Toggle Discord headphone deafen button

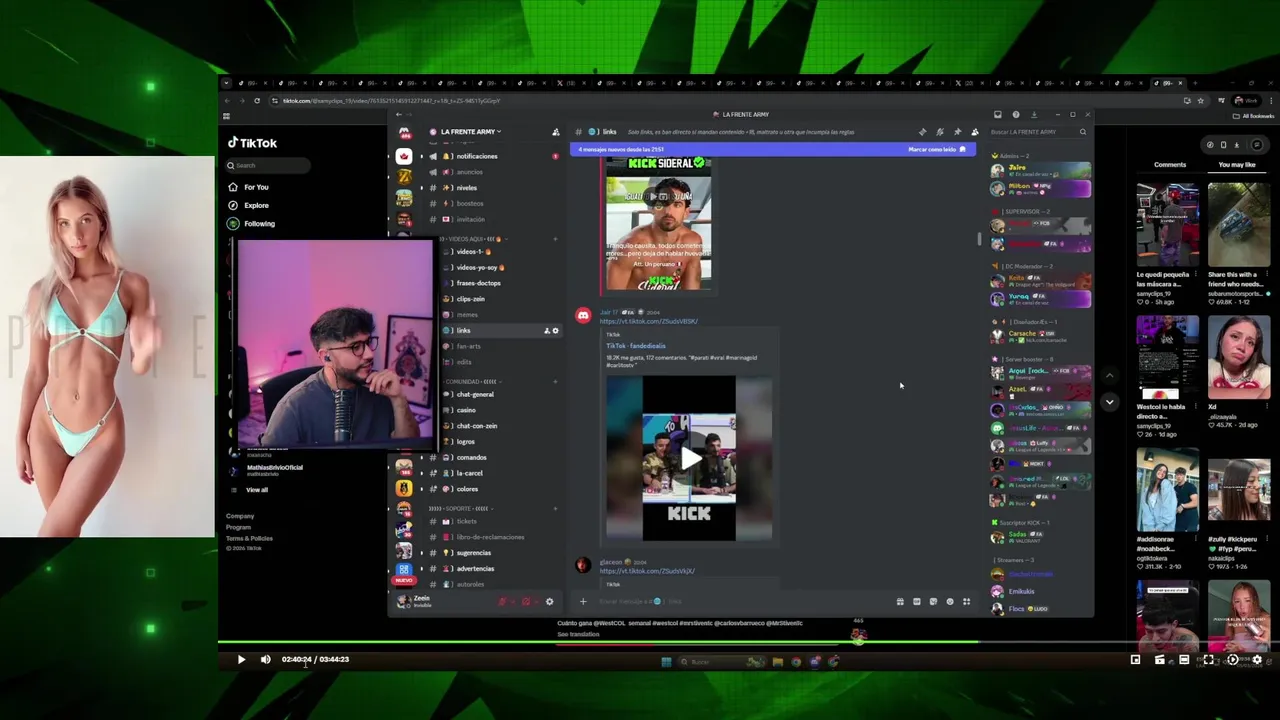click(x=526, y=602)
